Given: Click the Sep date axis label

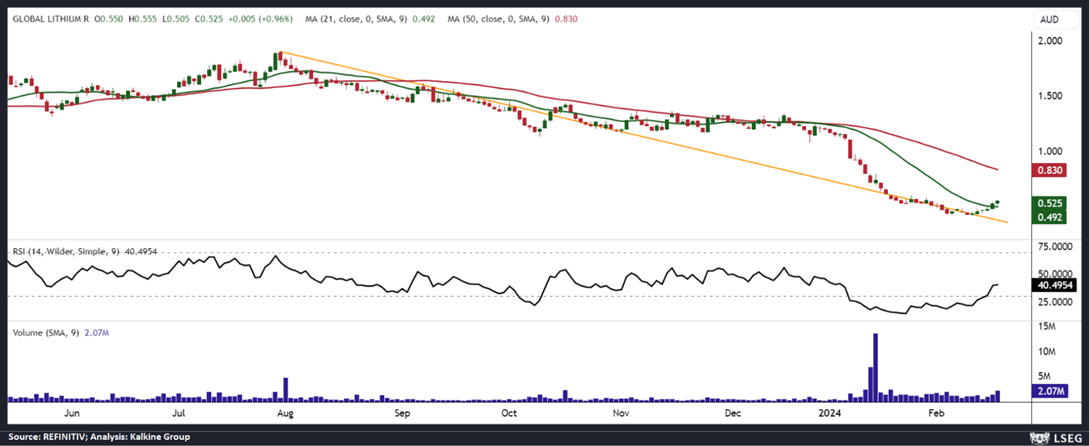Looking at the screenshot, I should point(402,413).
